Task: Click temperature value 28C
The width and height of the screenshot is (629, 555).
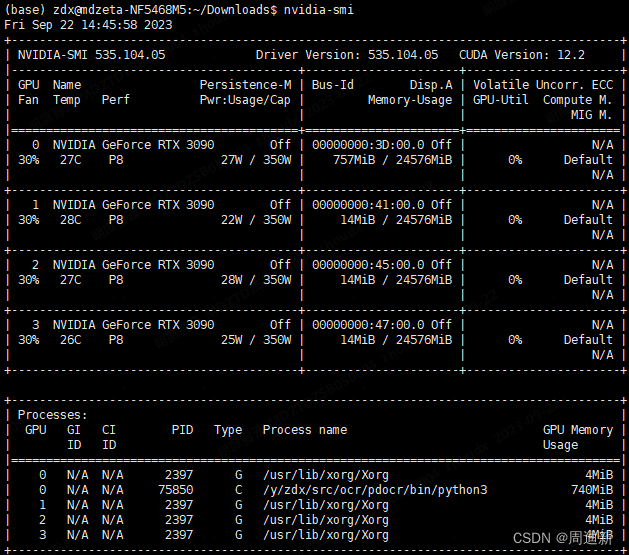Action: coord(70,220)
